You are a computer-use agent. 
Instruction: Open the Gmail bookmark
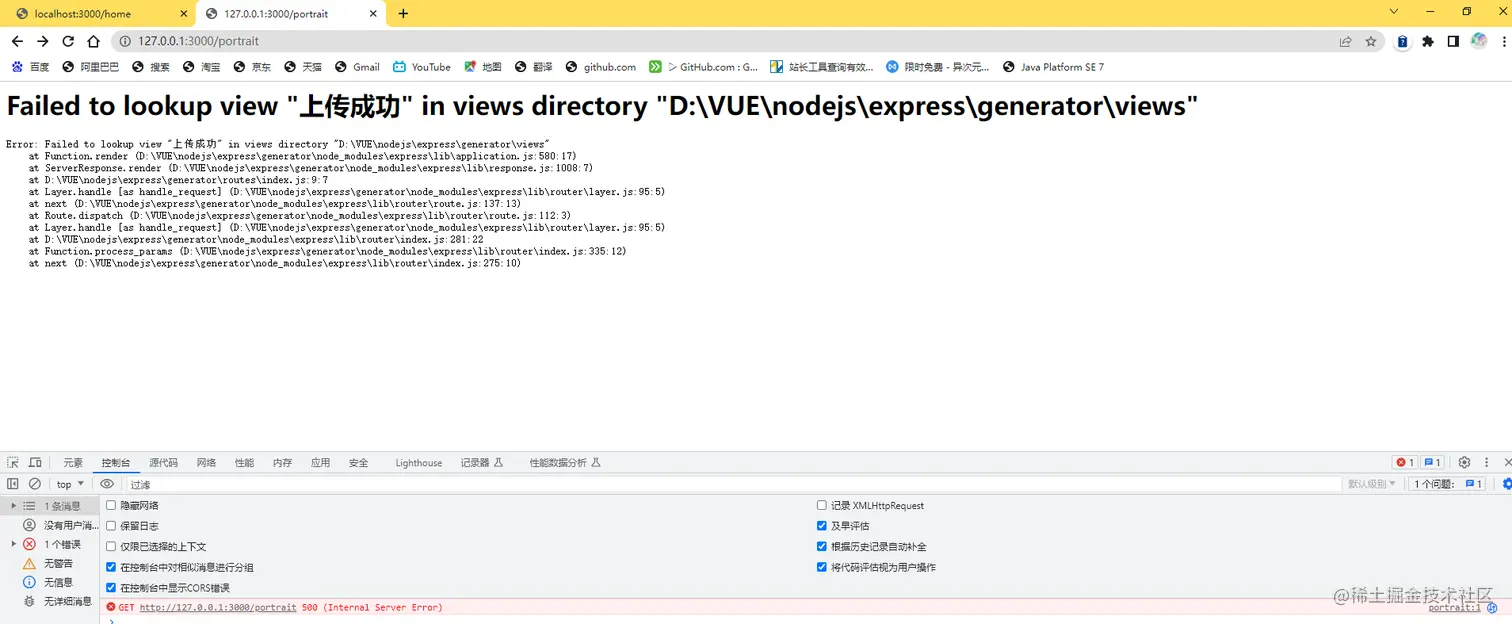tap(356, 67)
